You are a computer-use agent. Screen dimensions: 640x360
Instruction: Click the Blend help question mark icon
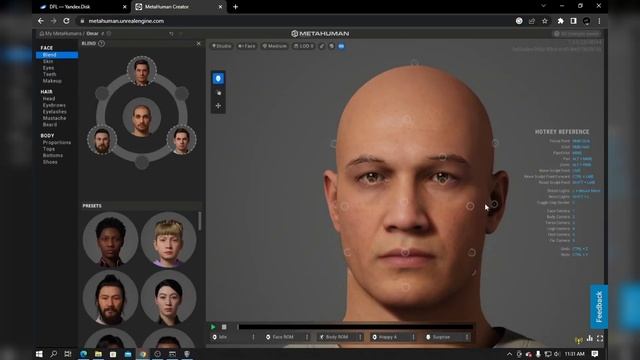[101, 43]
